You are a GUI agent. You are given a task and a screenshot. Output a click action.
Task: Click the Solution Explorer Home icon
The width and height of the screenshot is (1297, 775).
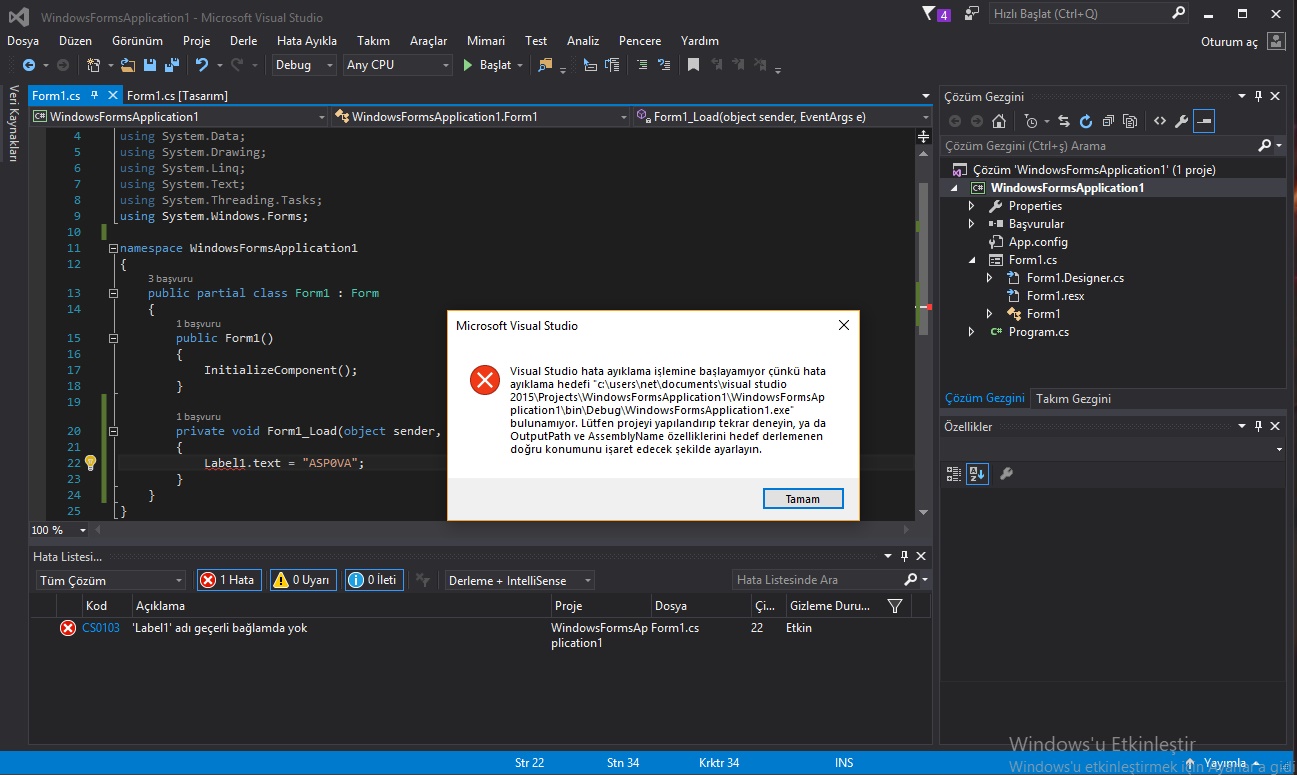click(x=998, y=121)
